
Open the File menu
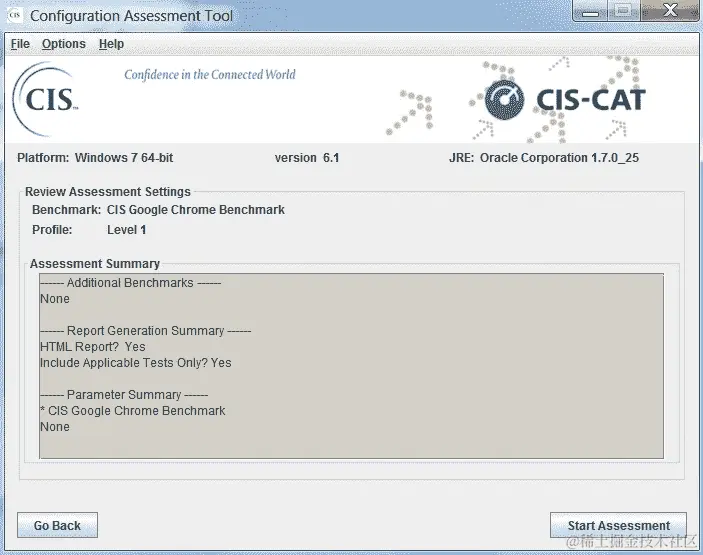tap(20, 44)
